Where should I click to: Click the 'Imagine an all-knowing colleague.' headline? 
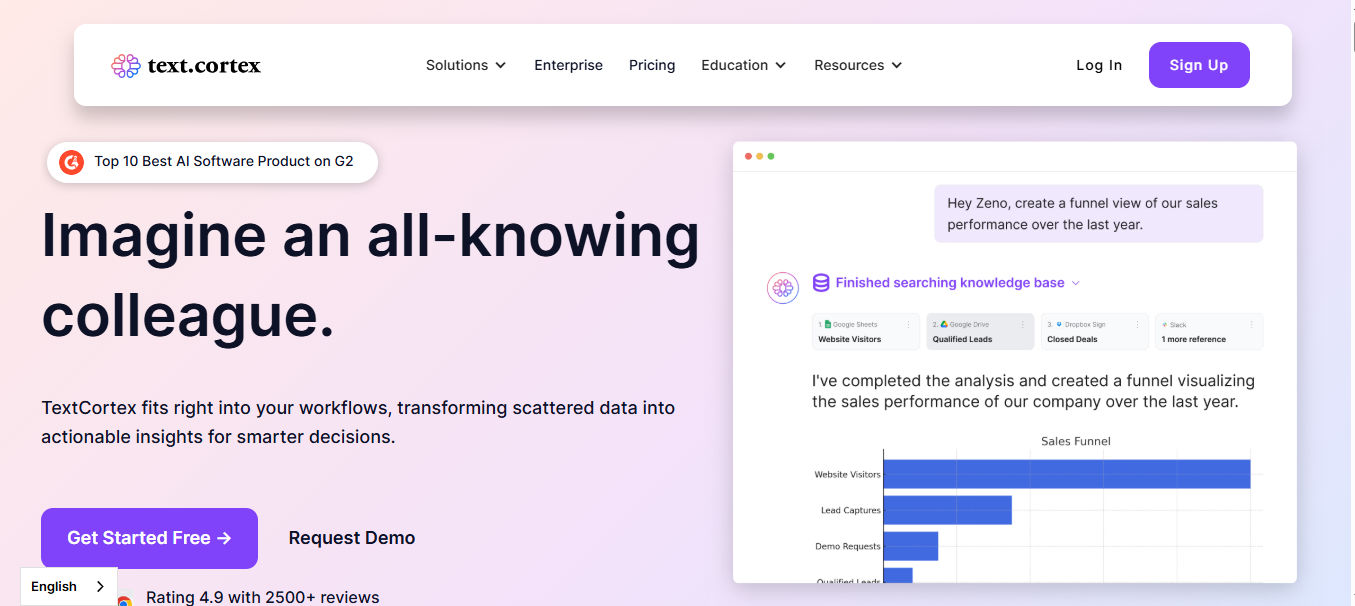click(x=370, y=275)
